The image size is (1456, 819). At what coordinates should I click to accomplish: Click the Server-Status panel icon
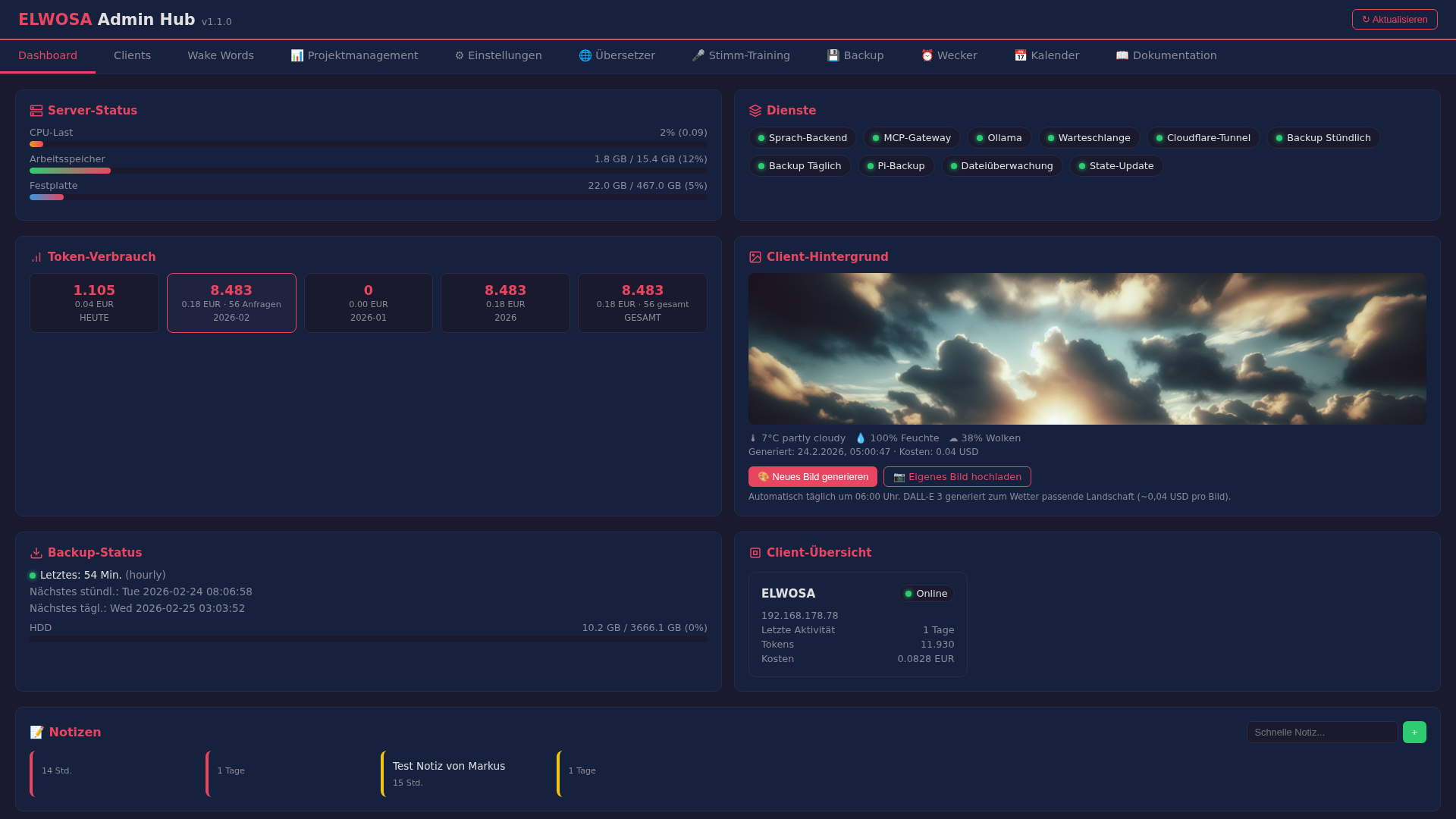pyautogui.click(x=36, y=111)
